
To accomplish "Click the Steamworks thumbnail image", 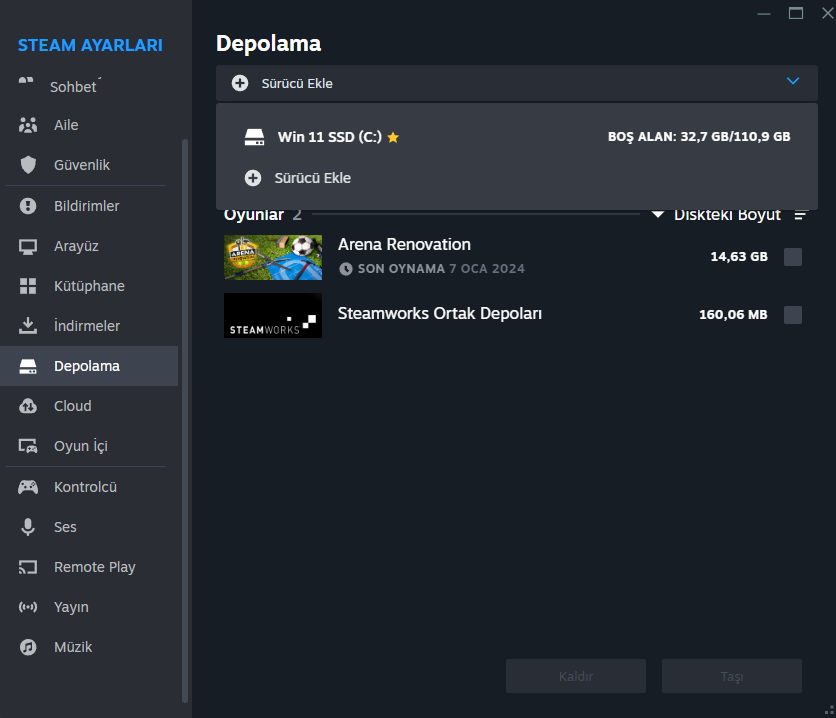I will [x=273, y=315].
